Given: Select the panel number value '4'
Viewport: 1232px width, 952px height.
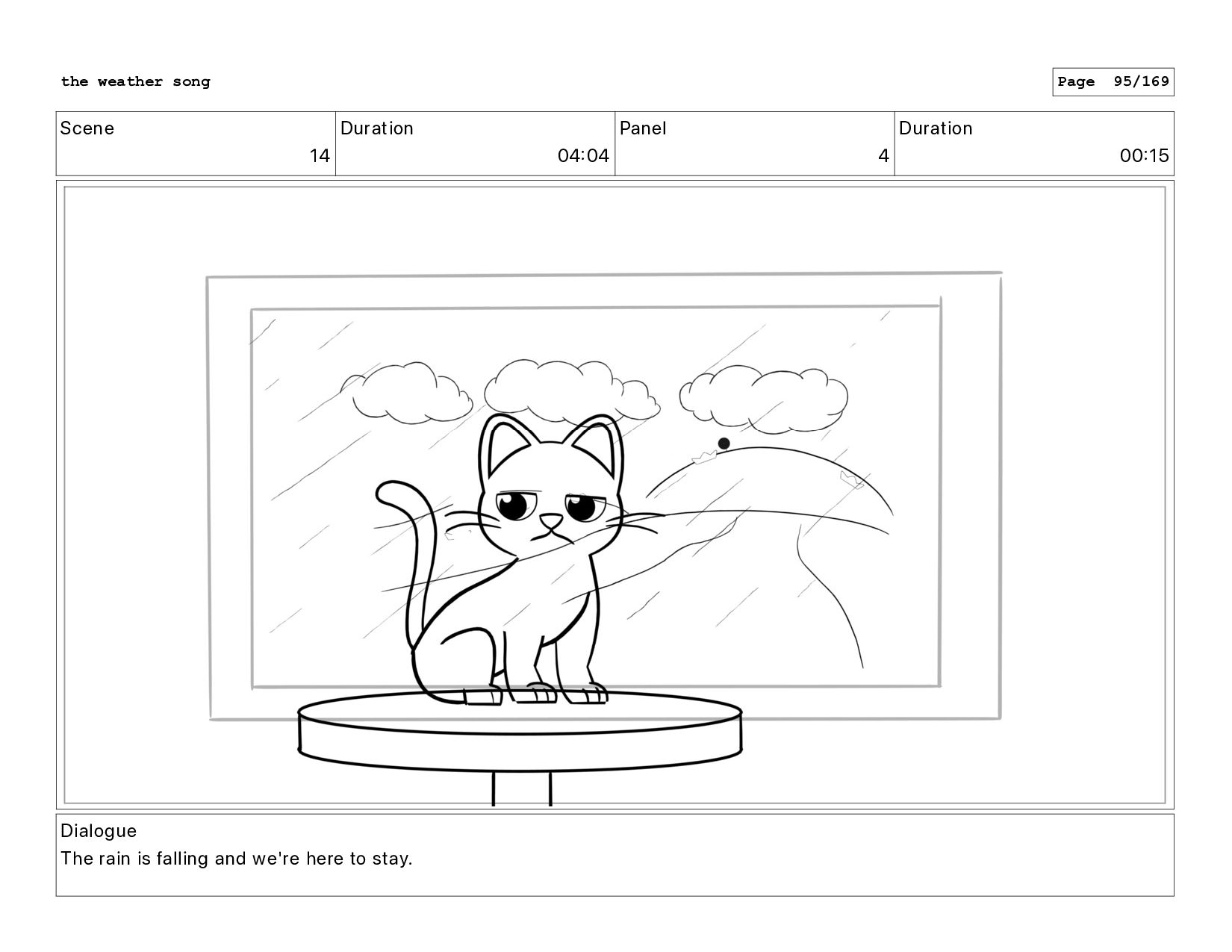Looking at the screenshot, I should click(x=883, y=156).
